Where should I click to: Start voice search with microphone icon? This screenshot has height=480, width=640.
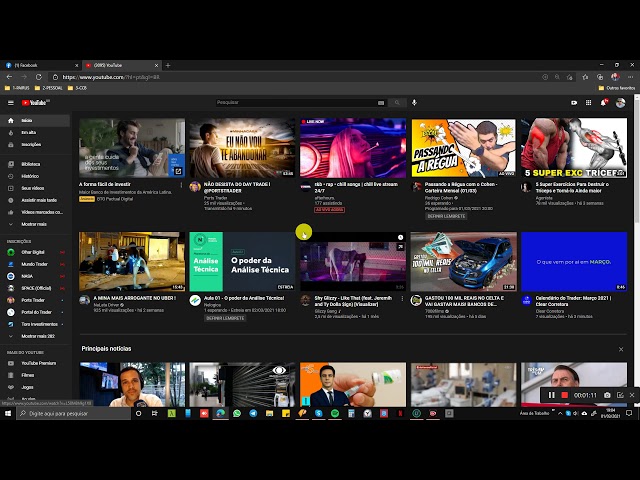(x=414, y=103)
